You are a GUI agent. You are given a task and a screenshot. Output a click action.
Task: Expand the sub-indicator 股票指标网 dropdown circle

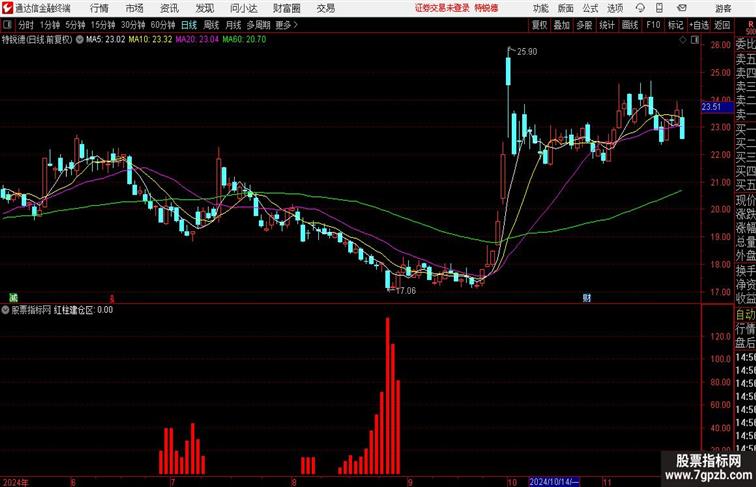click(5, 310)
